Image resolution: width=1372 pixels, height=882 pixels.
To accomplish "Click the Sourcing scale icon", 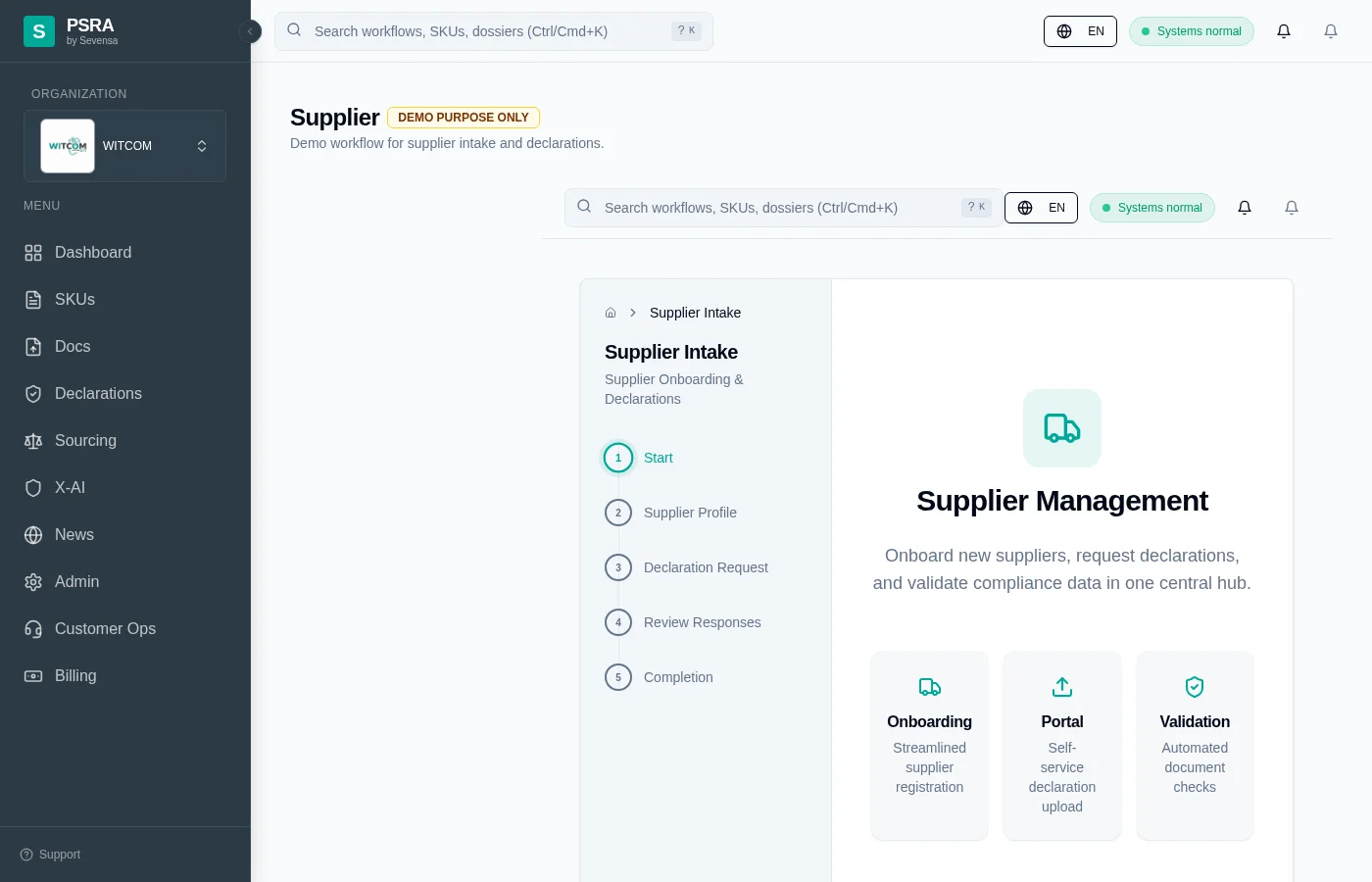I will click(33, 441).
